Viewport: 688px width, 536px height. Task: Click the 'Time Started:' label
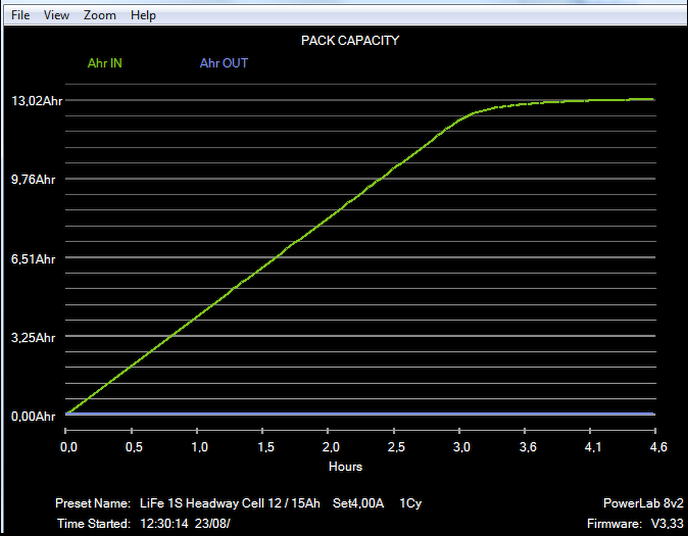coord(93,524)
